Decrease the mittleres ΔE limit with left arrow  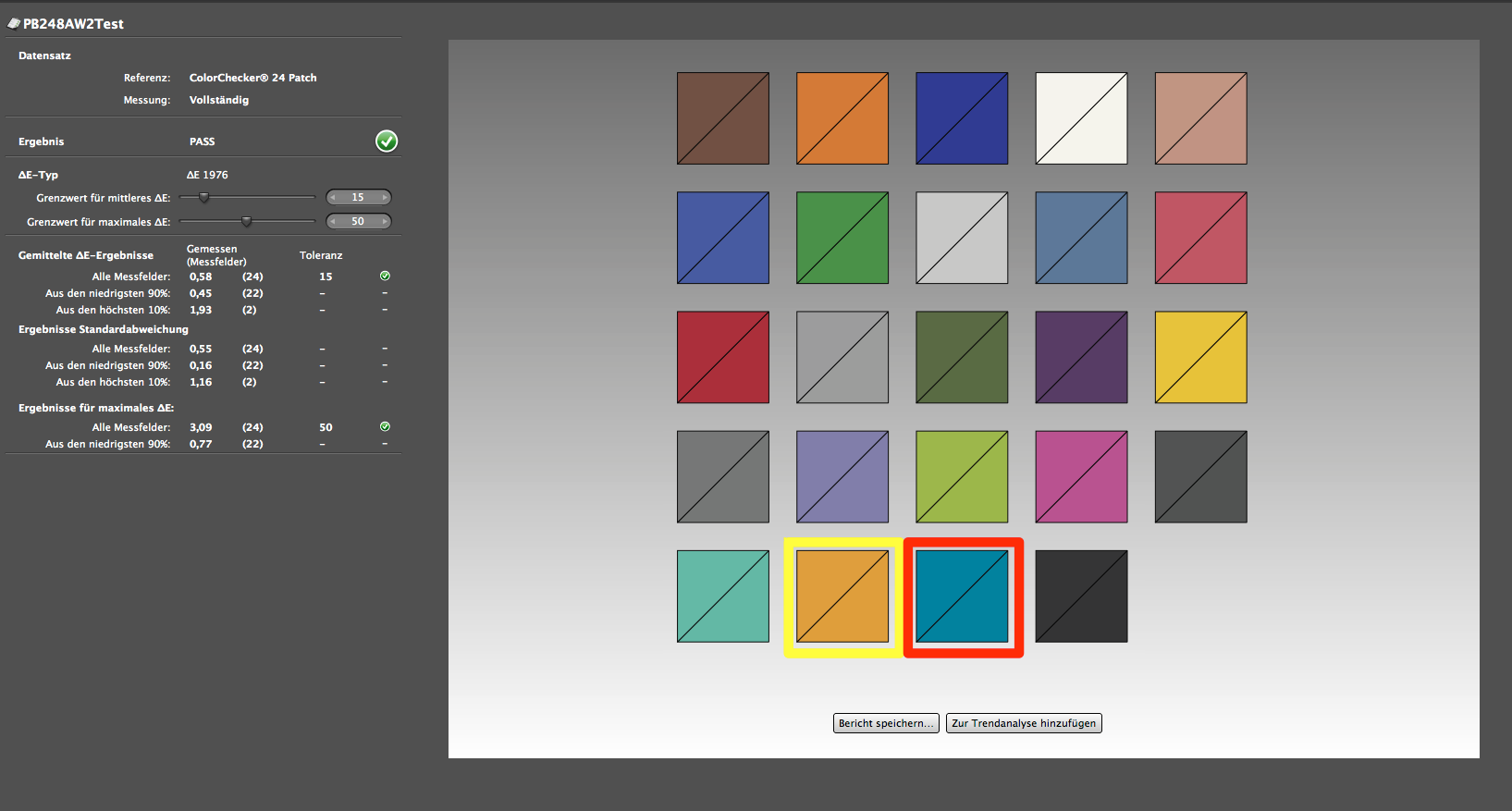coord(333,197)
